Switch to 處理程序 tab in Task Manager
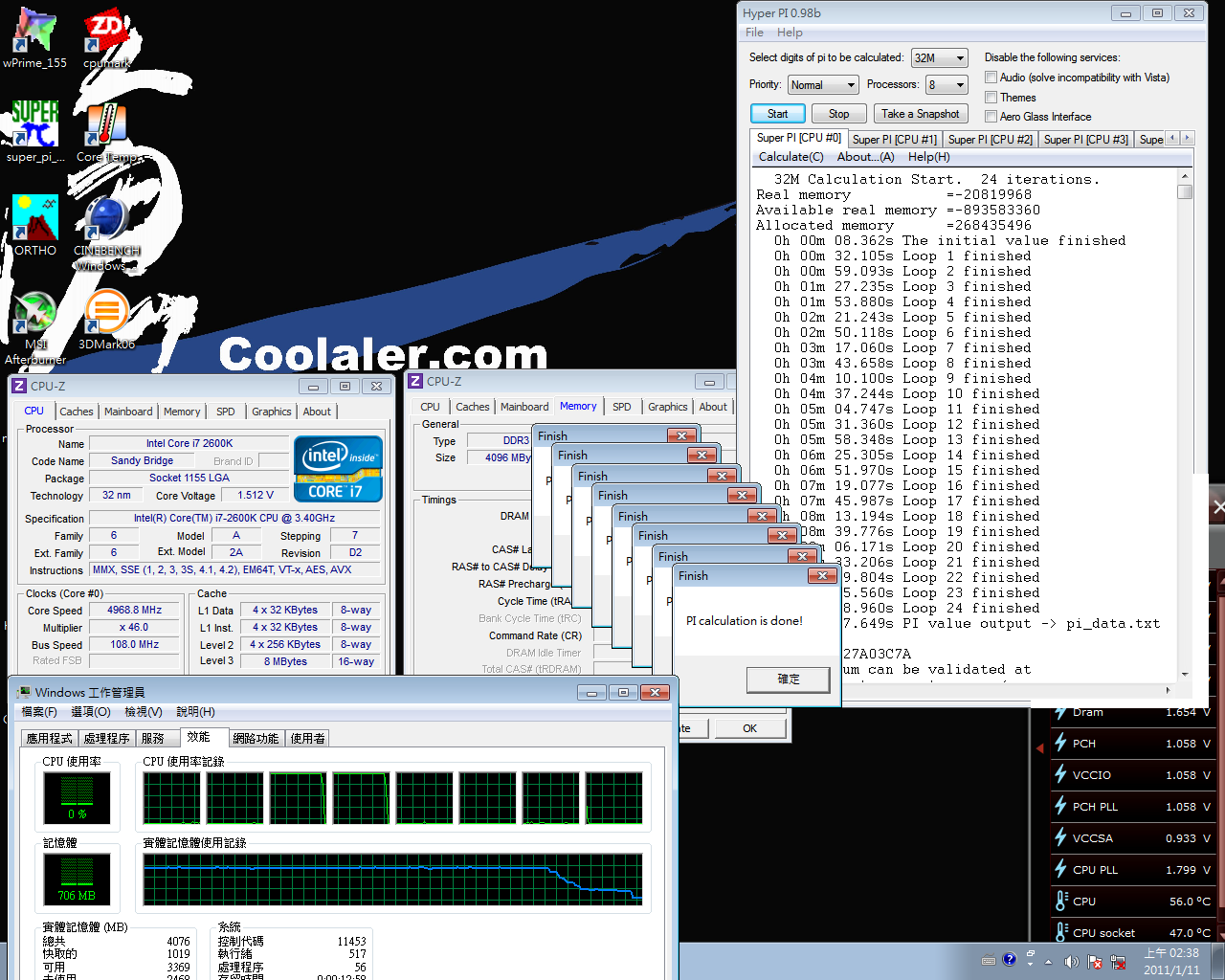 106,738
